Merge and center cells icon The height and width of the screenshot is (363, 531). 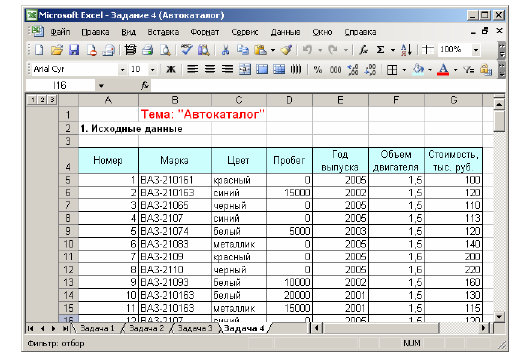(x=245, y=69)
